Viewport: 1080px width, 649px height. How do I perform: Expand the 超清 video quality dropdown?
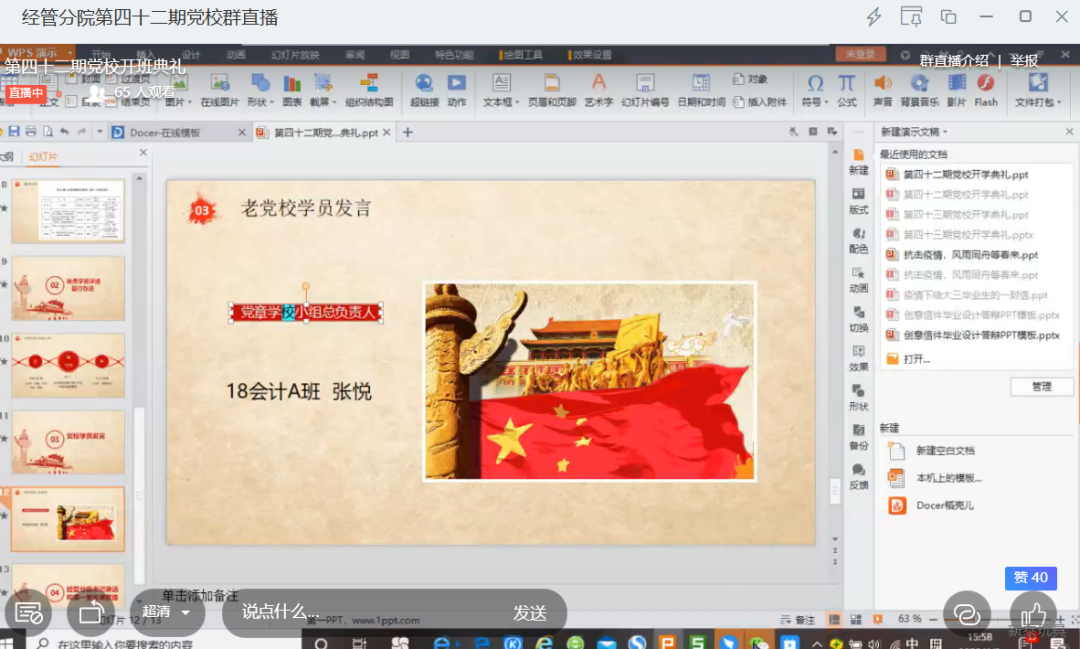pyautogui.click(x=166, y=612)
